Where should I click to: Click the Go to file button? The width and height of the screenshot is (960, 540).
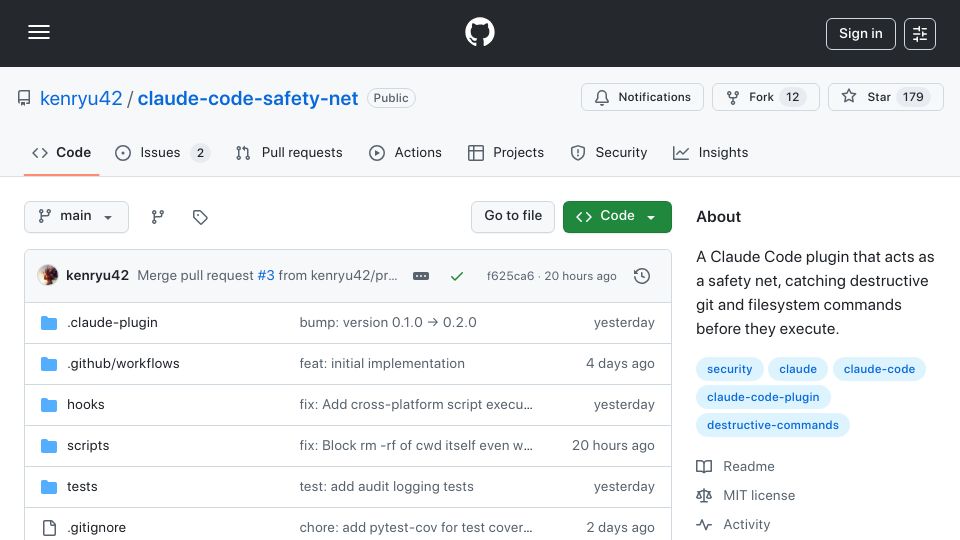(513, 217)
